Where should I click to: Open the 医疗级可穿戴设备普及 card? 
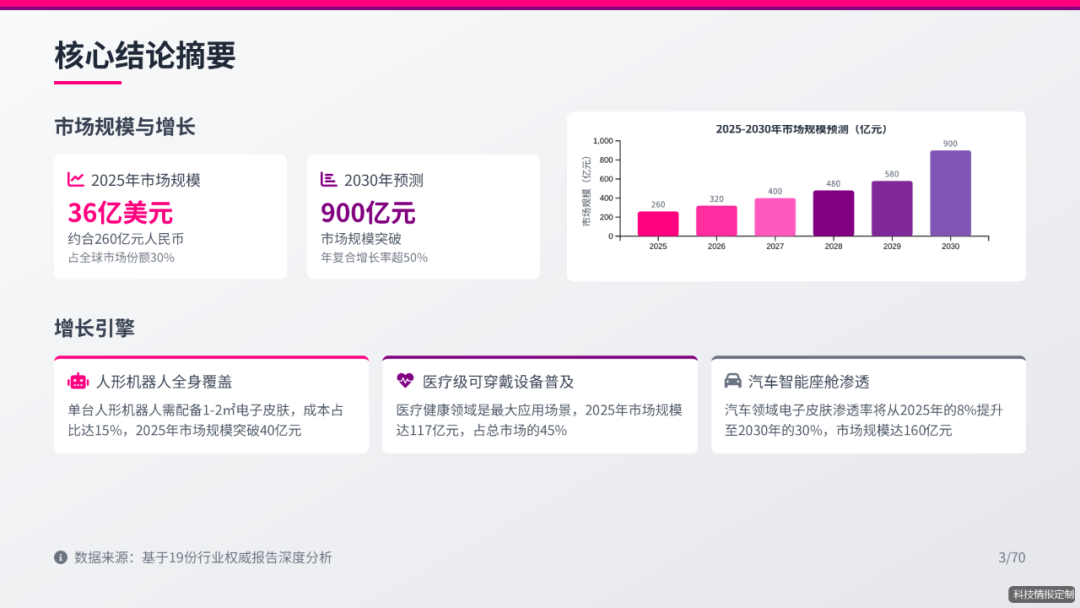pyautogui.click(x=539, y=405)
